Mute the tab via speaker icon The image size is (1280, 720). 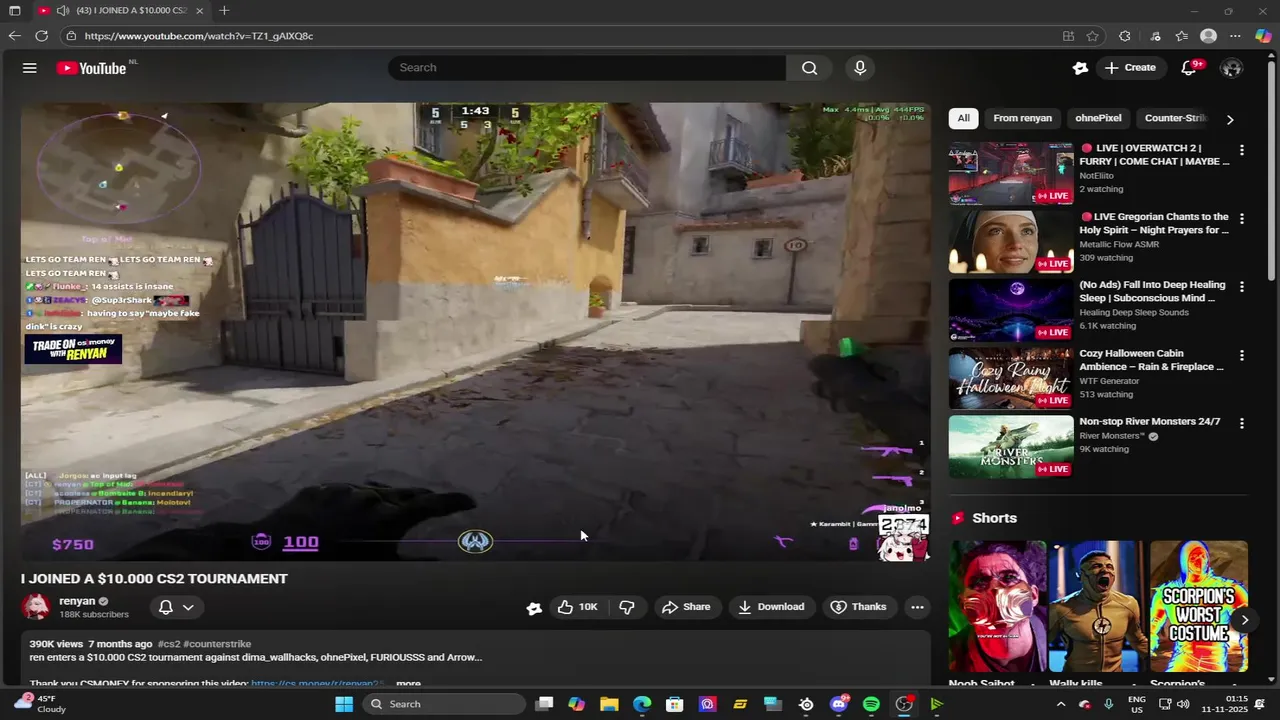63,10
